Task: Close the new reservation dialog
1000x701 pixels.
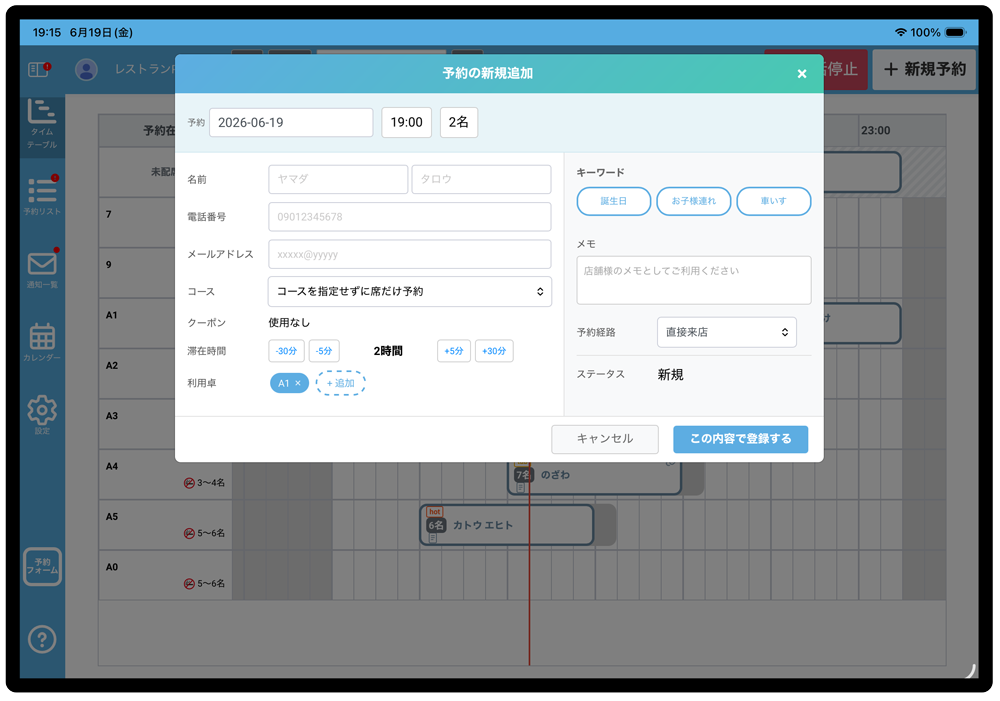Action: [802, 74]
